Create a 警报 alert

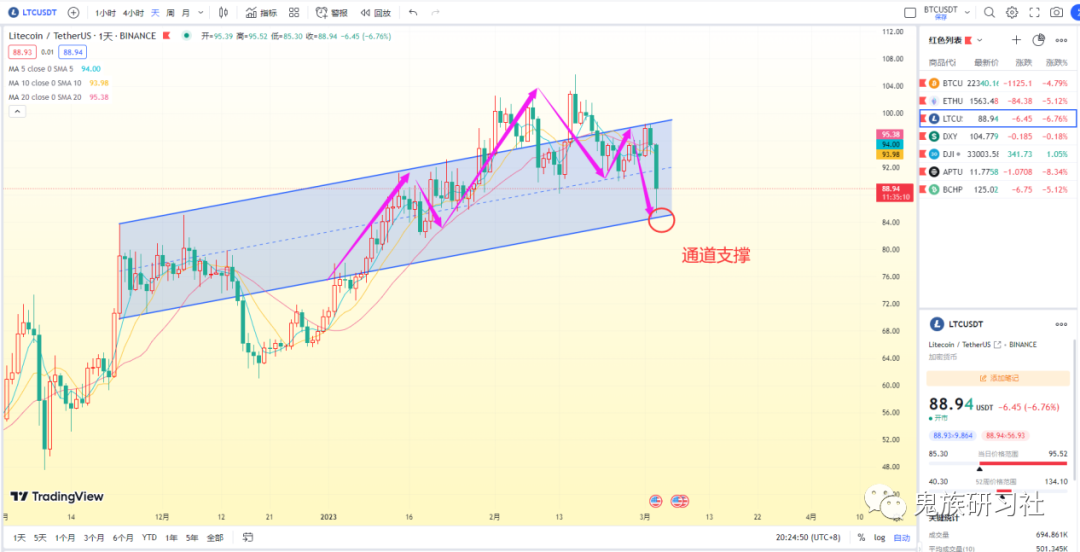[331, 12]
